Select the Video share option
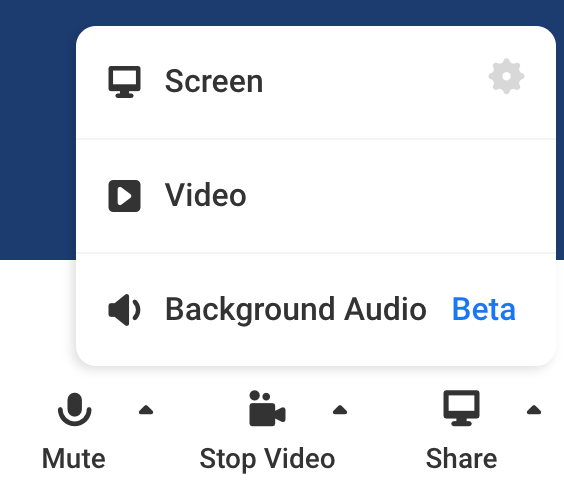This screenshot has height=494, width=564. coord(316,196)
